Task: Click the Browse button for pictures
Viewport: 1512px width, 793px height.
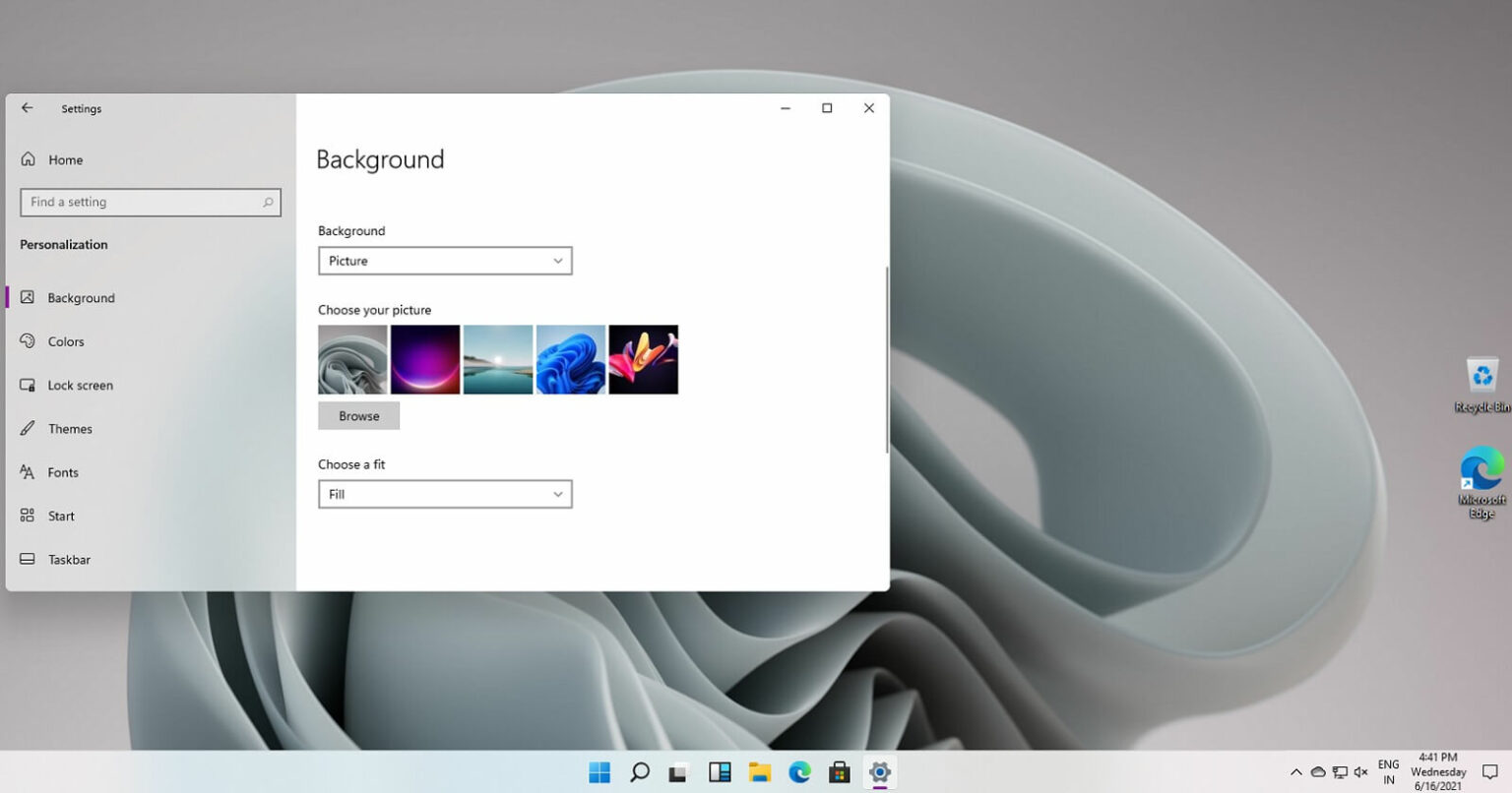Action: pos(358,415)
